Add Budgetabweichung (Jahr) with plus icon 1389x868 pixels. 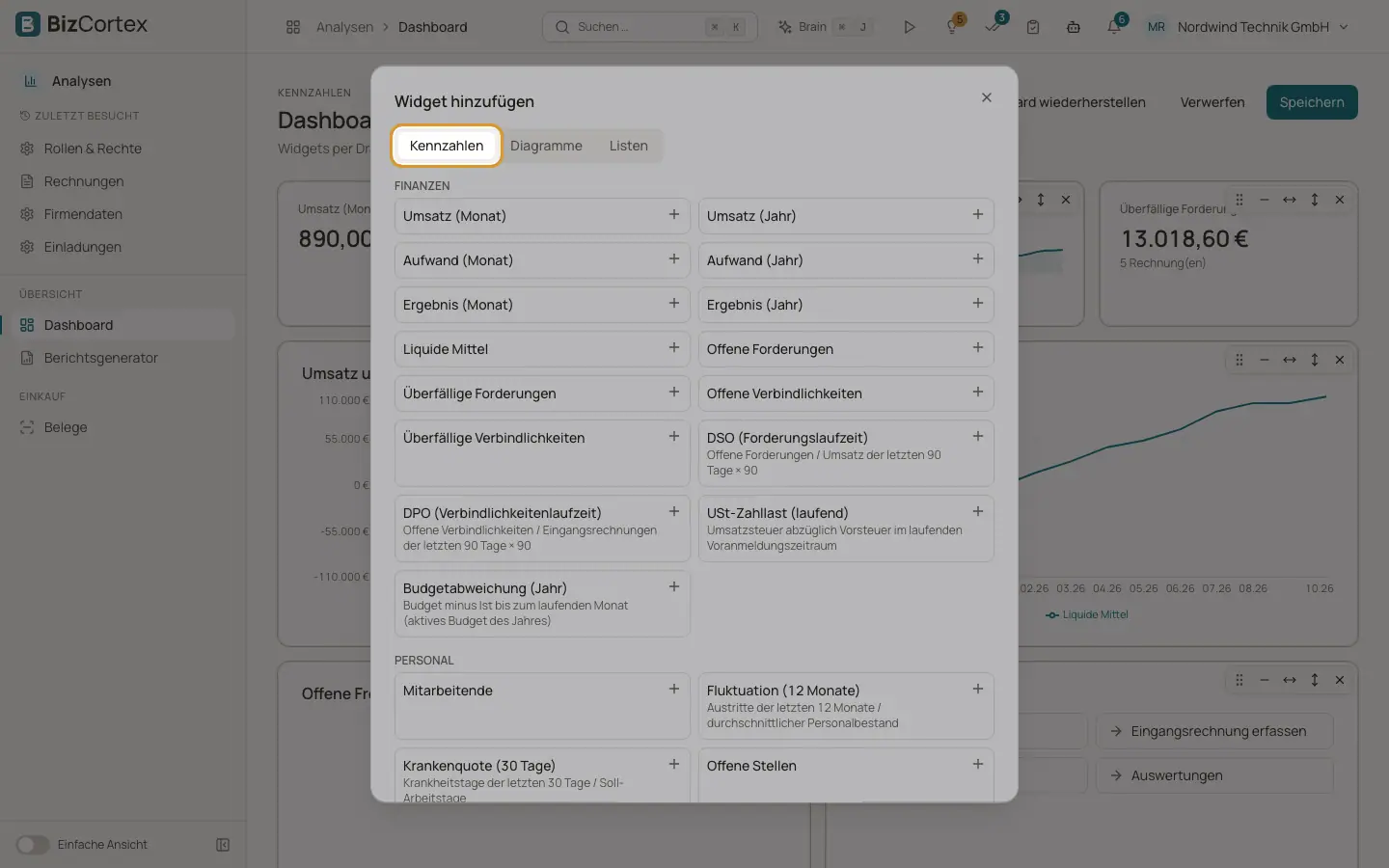click(x=674, y=587)
